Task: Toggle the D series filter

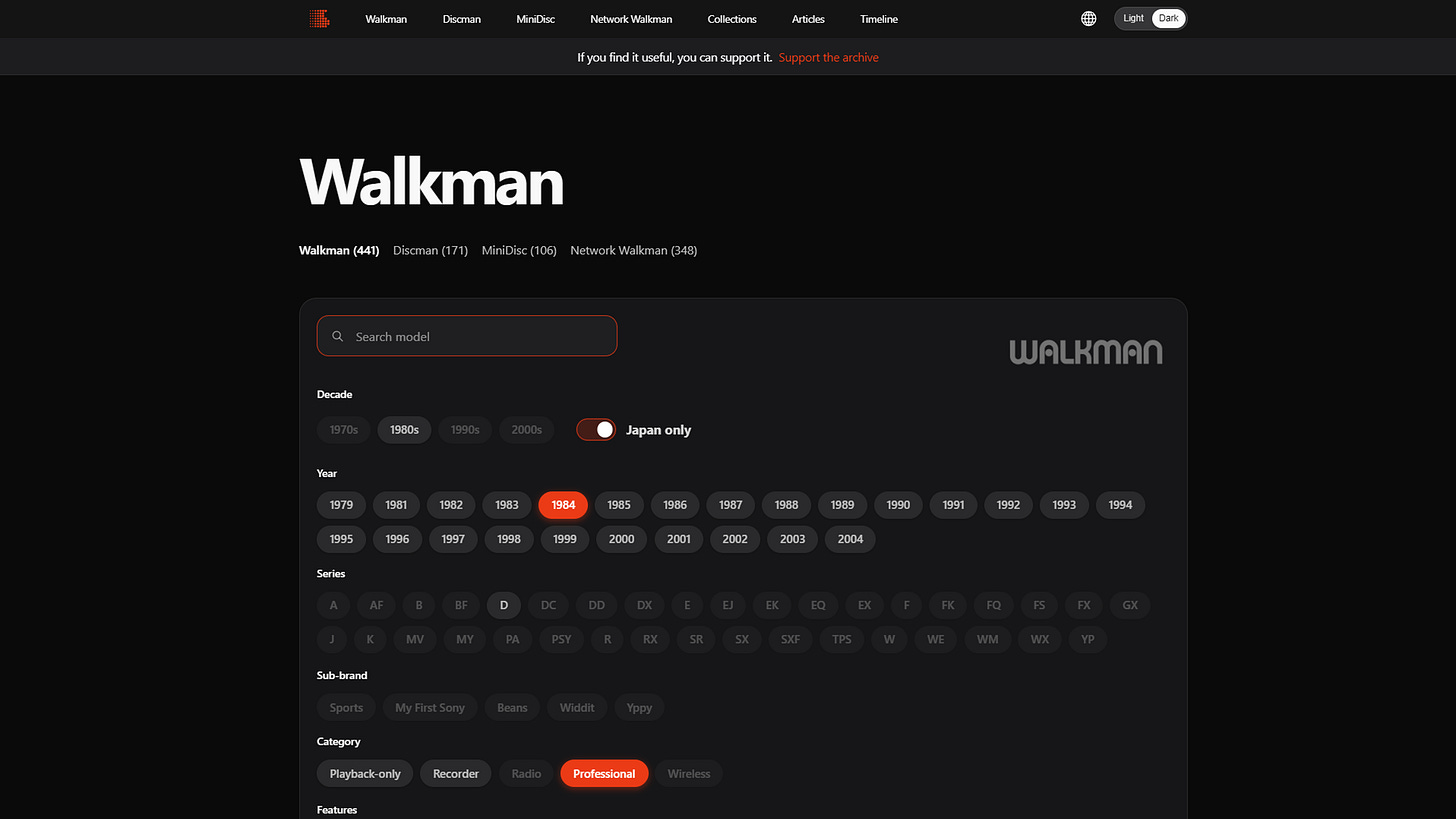Action: [x=504, y=605]
